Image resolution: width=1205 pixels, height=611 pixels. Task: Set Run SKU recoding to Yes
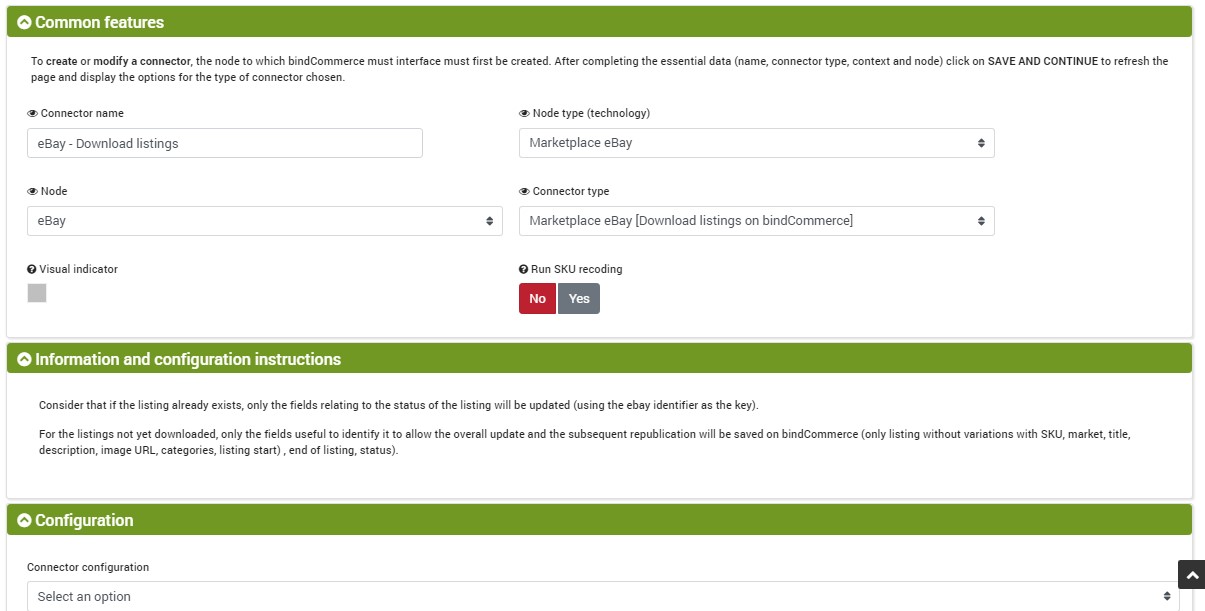click(x=579, y=299)
